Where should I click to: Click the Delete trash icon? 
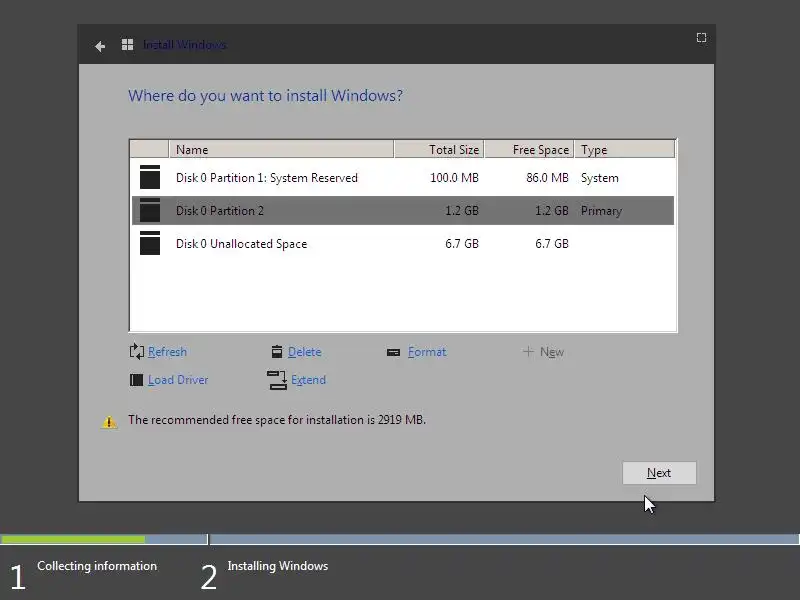[x=277, y=352]
